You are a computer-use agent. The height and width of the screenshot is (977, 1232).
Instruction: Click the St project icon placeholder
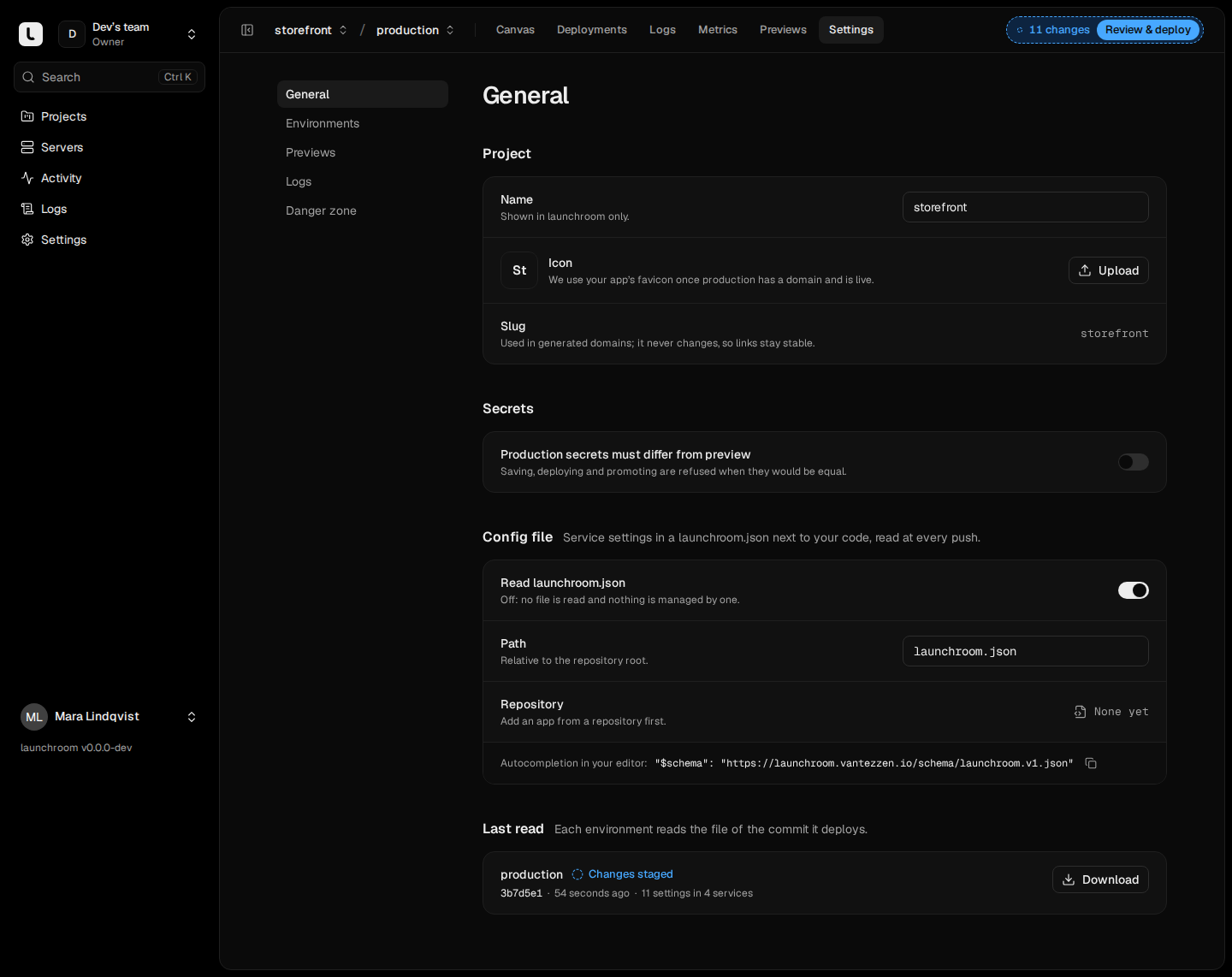(x=519, y=270)
